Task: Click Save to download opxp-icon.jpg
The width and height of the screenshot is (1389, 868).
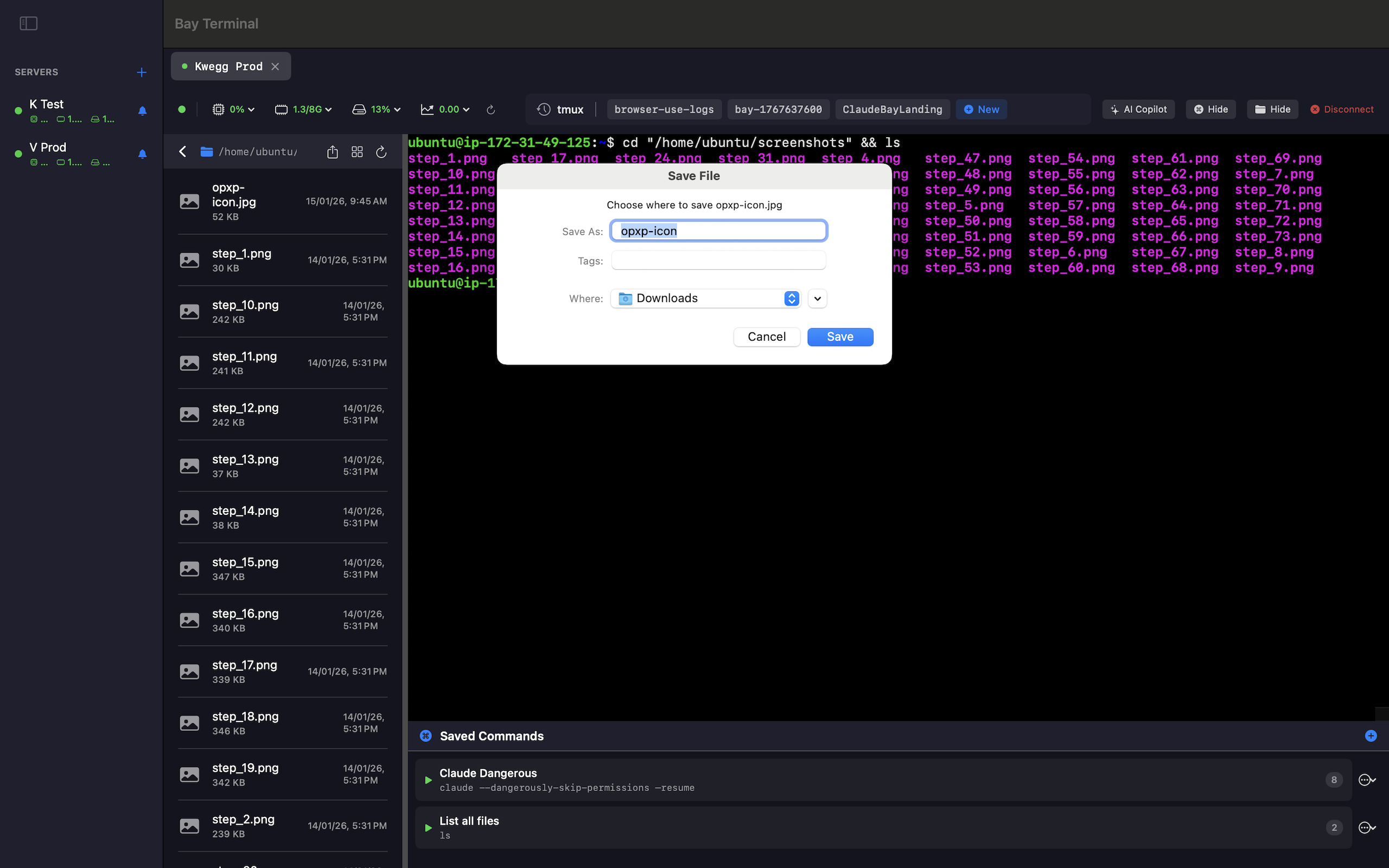Action: coord(839,336)
